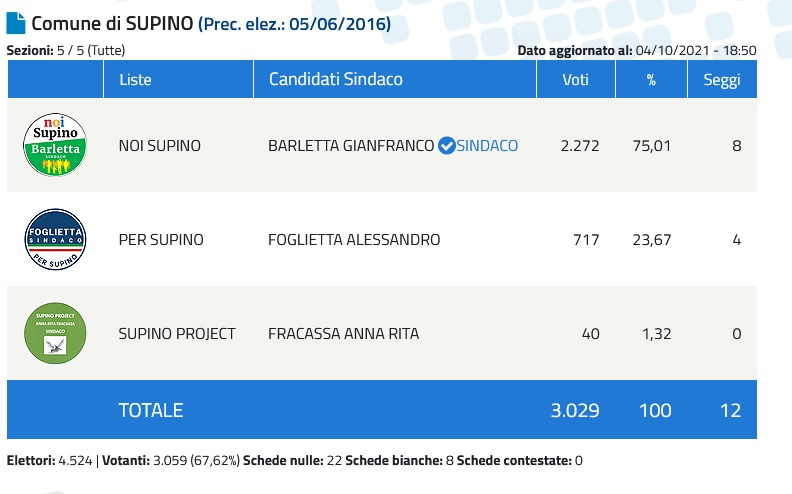Click the Foglietta Sindaco Per Supino logo
792x494 pixels.
click(x=55, y=240)
